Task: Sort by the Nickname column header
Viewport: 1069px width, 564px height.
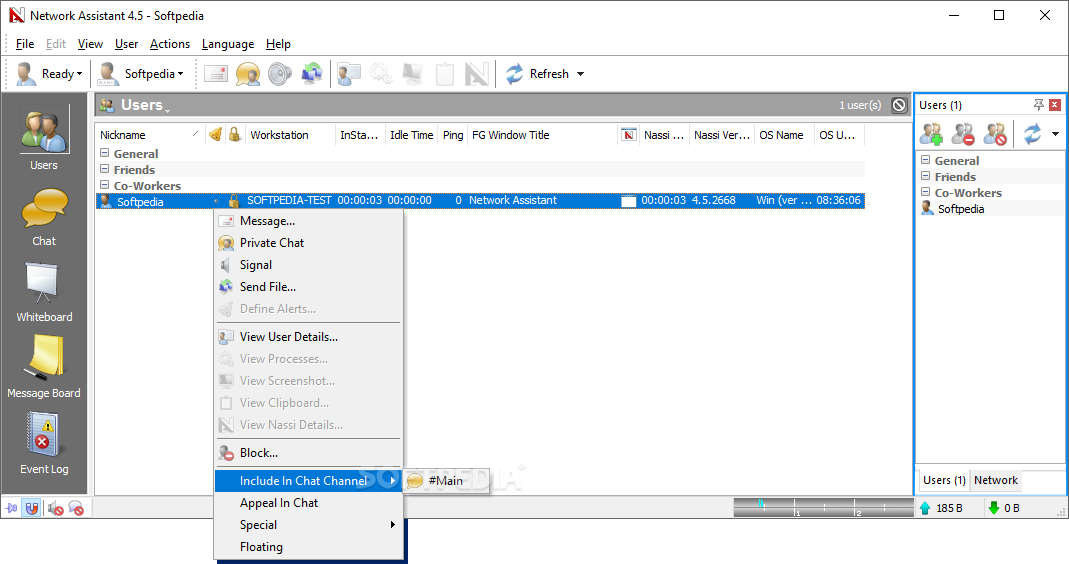Action: (149, 135)
